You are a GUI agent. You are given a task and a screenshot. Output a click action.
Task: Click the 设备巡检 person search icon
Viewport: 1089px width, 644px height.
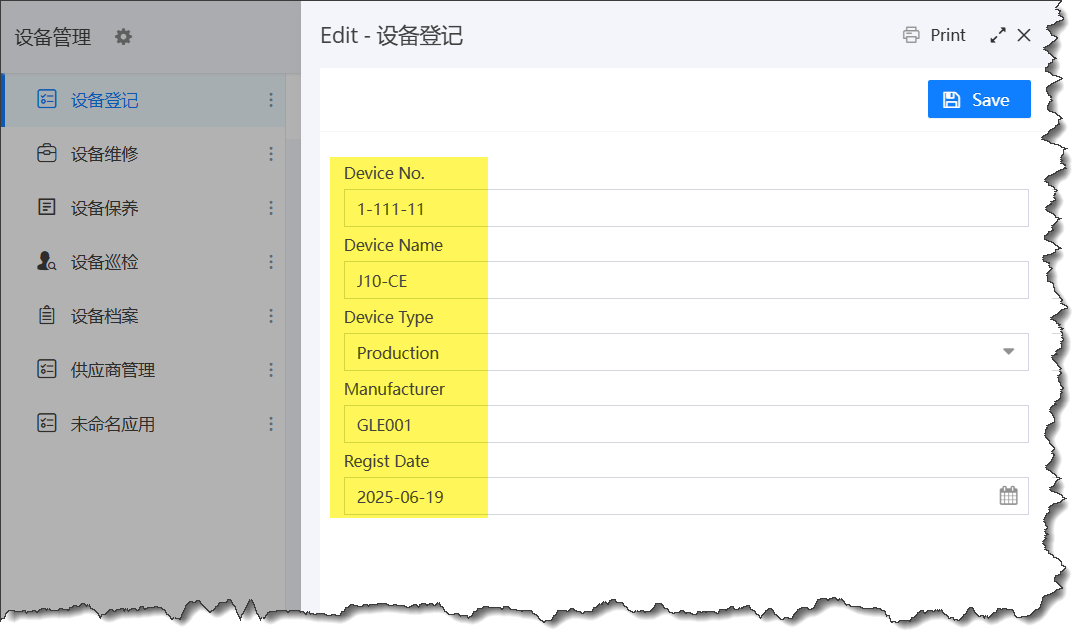(x=46, y=262)
